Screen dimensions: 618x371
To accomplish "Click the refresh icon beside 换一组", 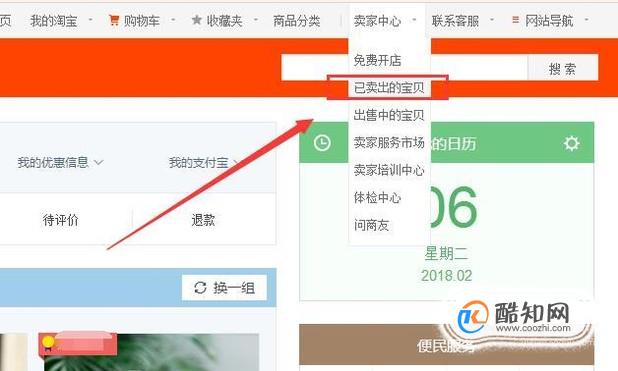I will click(x=200, y=288).
